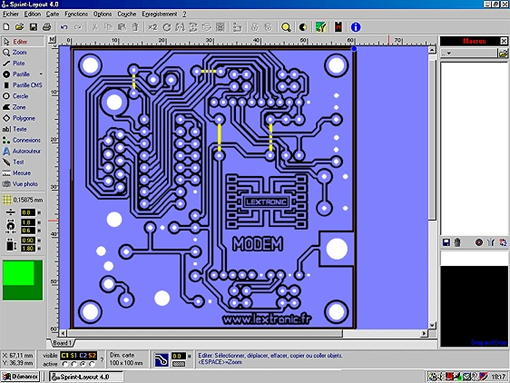Start the Autorouteur tool
Viewport: 510px width, 383px height.
[23, 151]
